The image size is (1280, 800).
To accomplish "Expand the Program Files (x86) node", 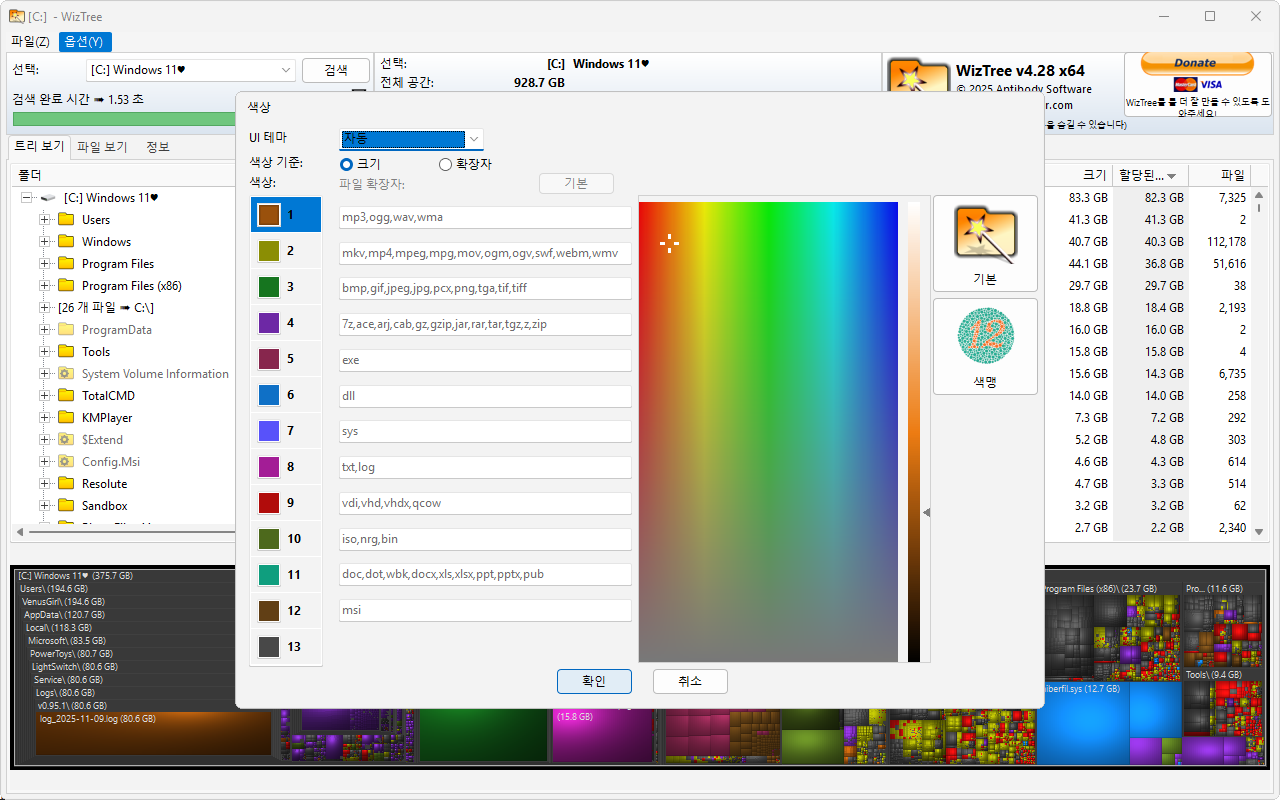I will [44, 286].
